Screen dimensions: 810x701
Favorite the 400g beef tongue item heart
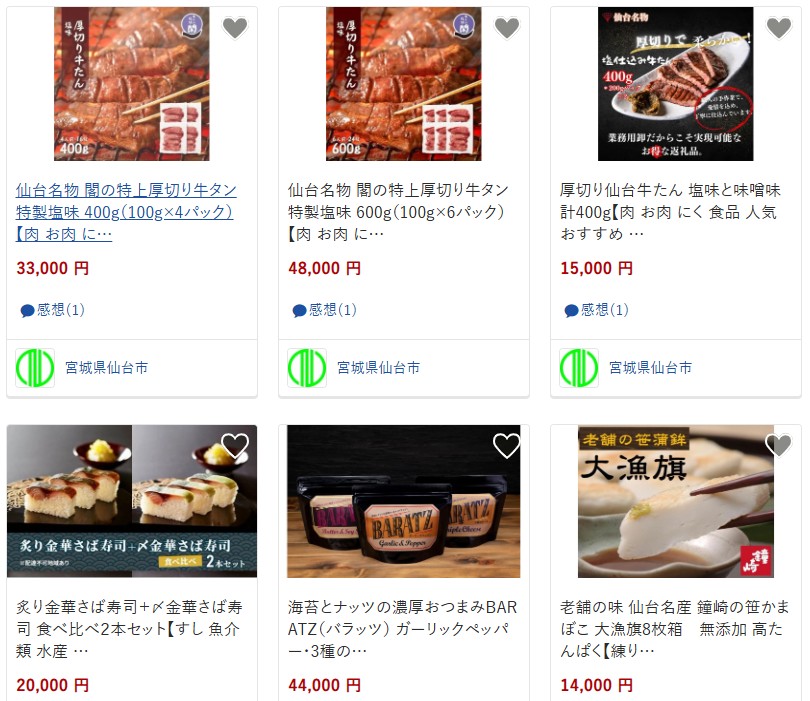click(x=235, y=27)
